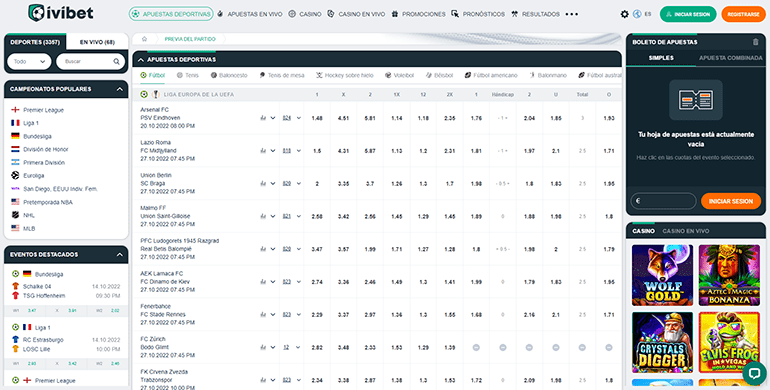Open the more menu three dots

click(572, 14)
